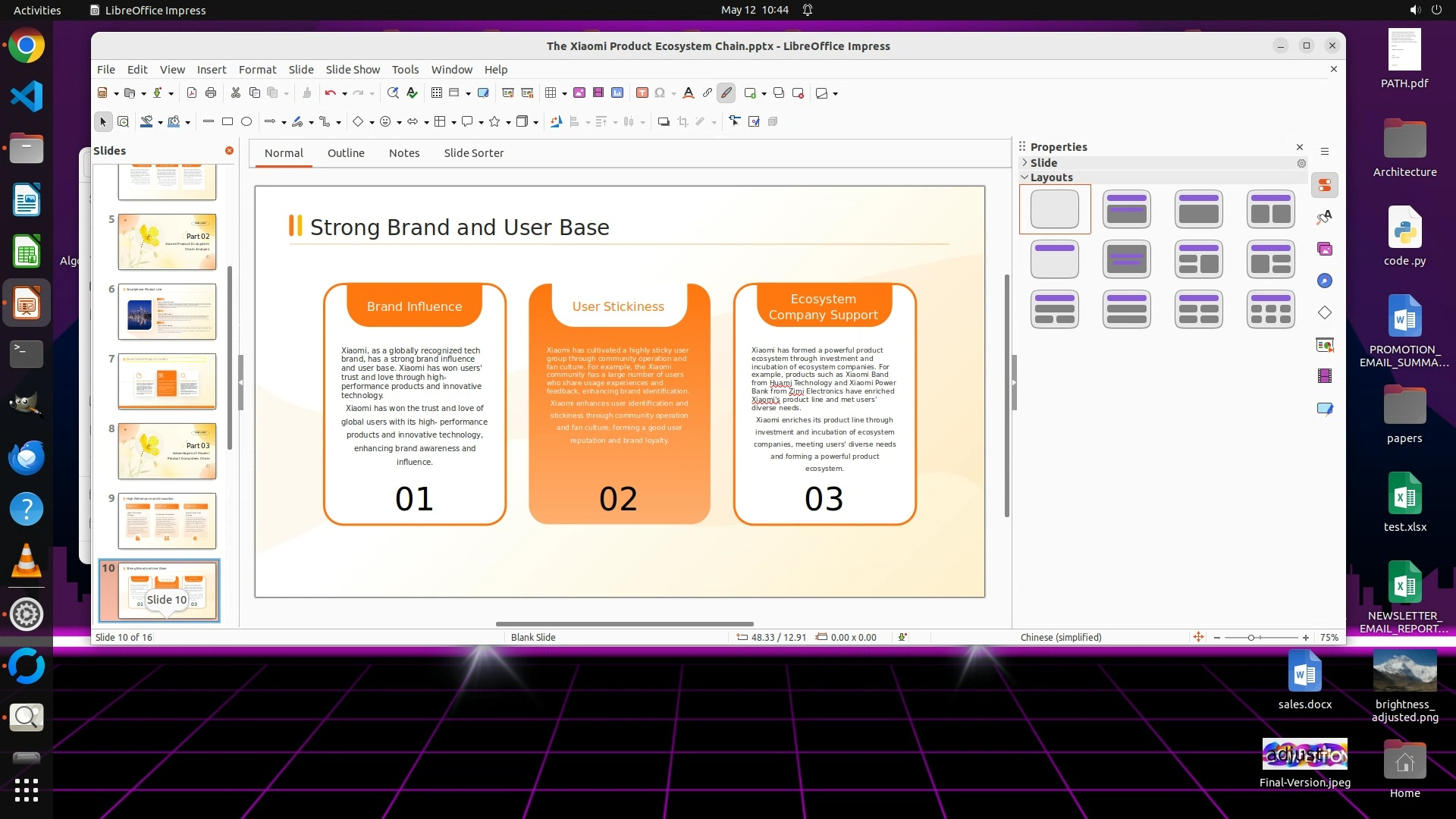Select the Ellipse drawing tool
This screenshot has height=819, width=1456.
(x=246, y=121)
